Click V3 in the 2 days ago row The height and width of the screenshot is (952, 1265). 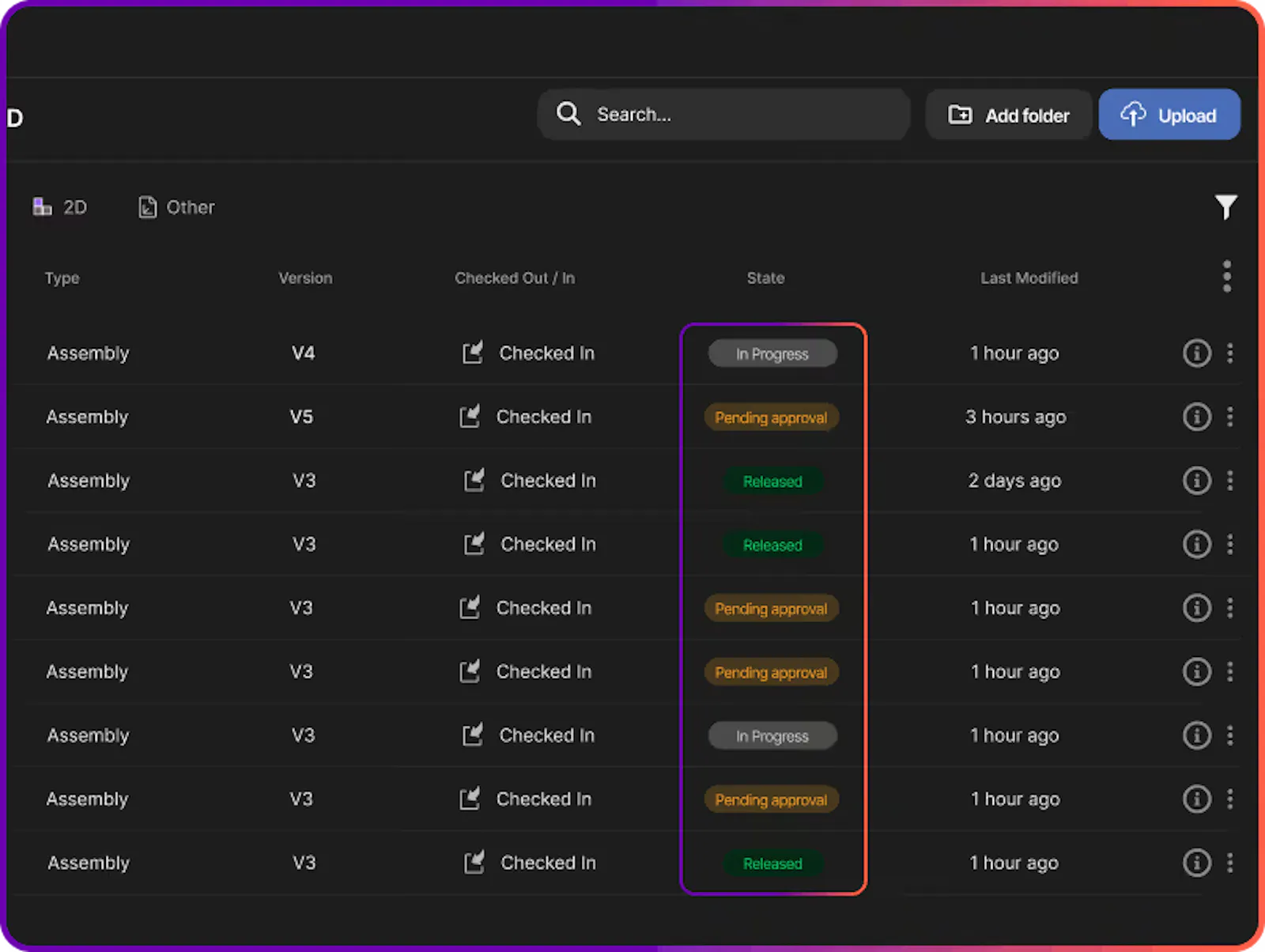(304, 481)
